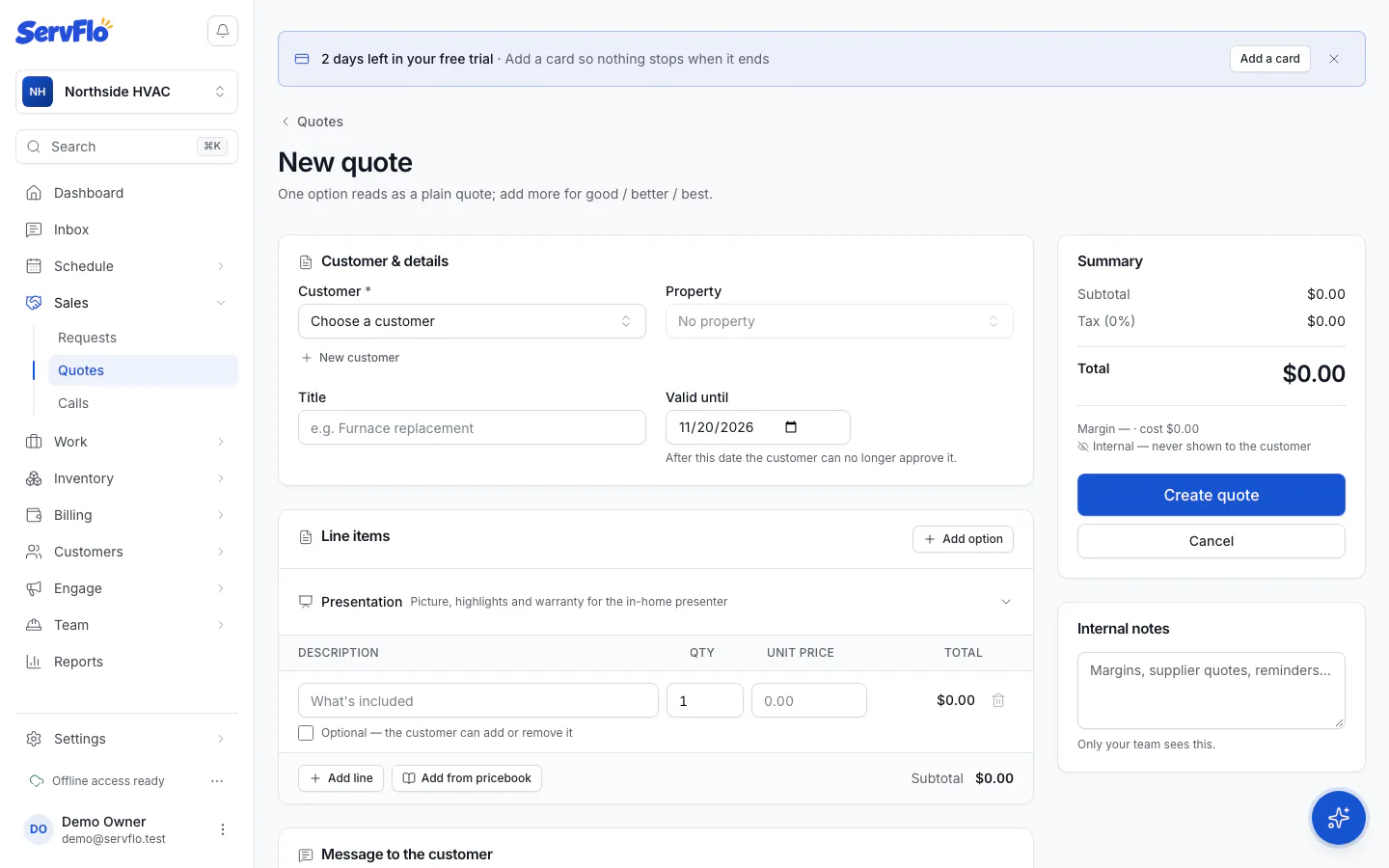Expand the Billing menu
This screenshot has height=868, width=1389.
tap(126, 515)
